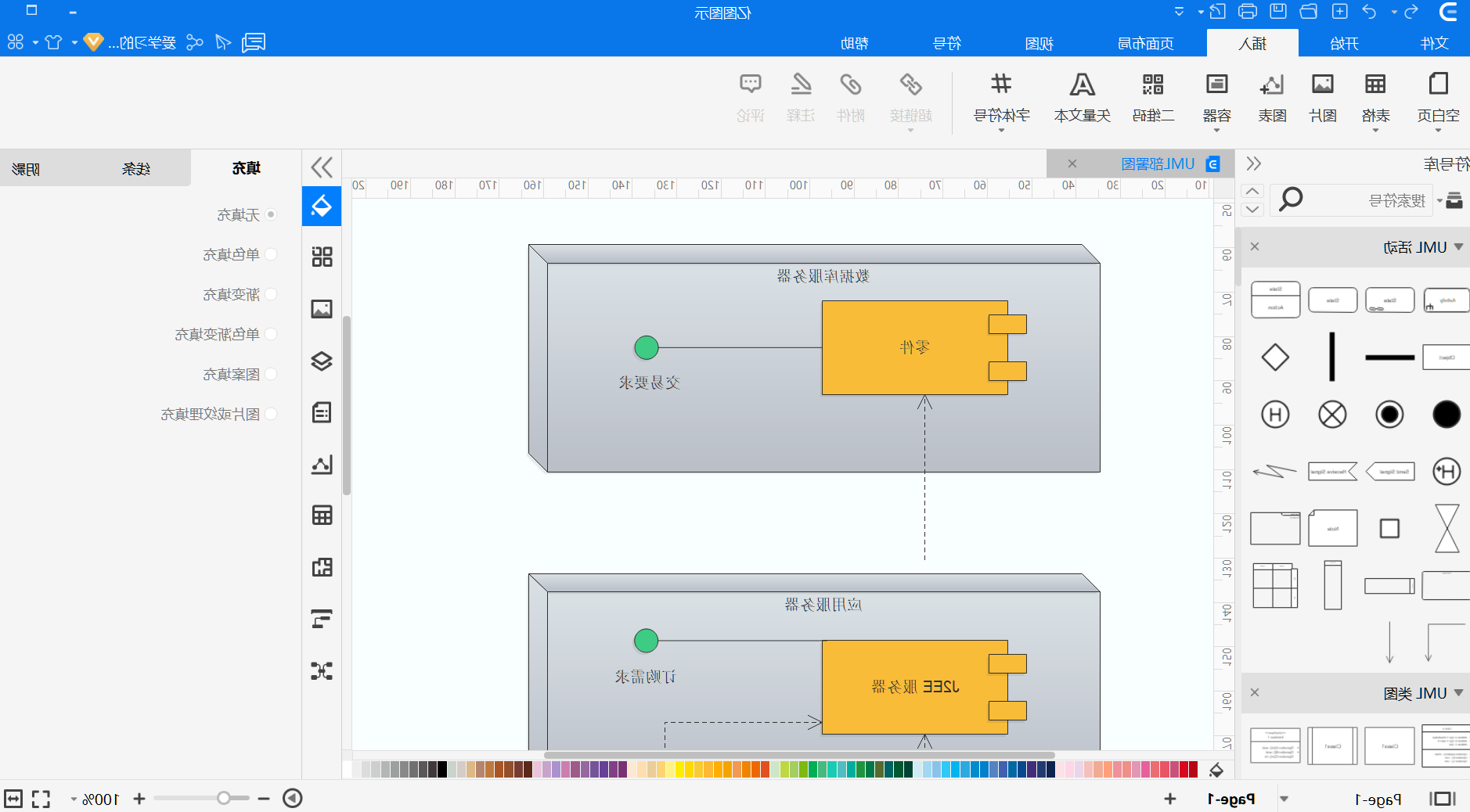This screenshot has height=812, width=1470.
Task: Collapse the format panel with double chevron
Action: point(322,167)
